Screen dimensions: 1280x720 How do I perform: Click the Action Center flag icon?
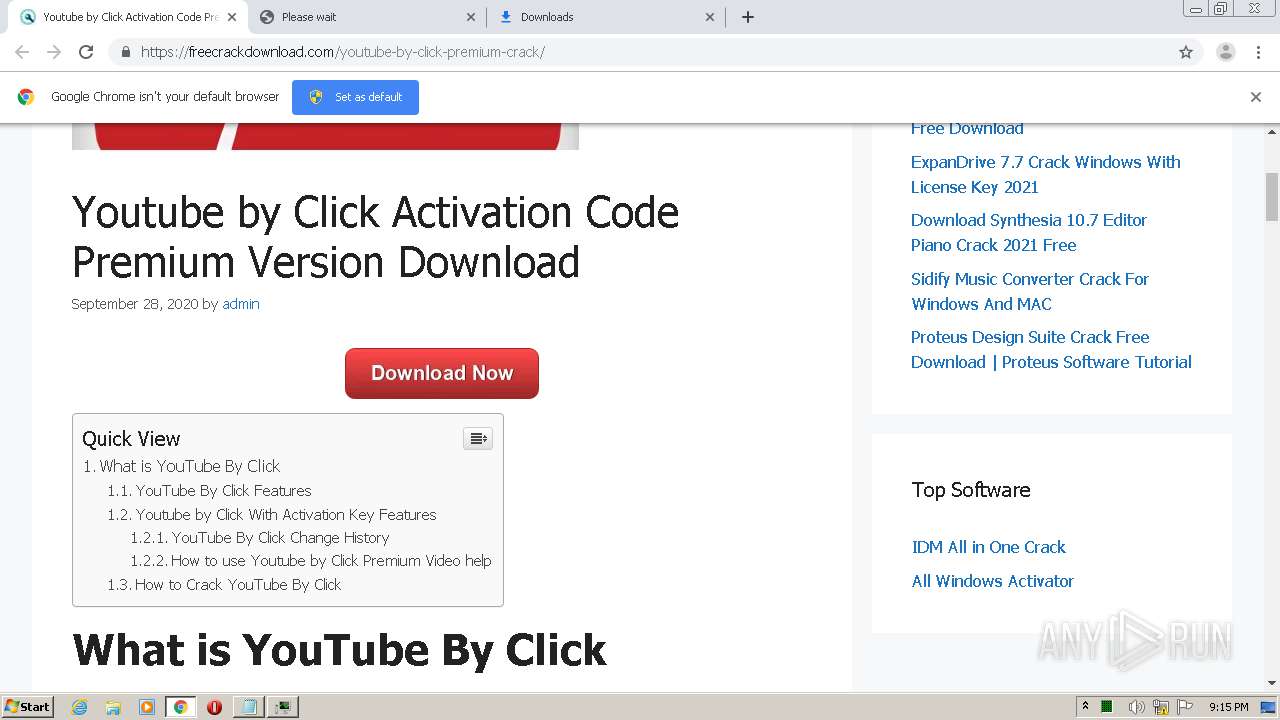pyautogui.click(x=1185, y=707)
